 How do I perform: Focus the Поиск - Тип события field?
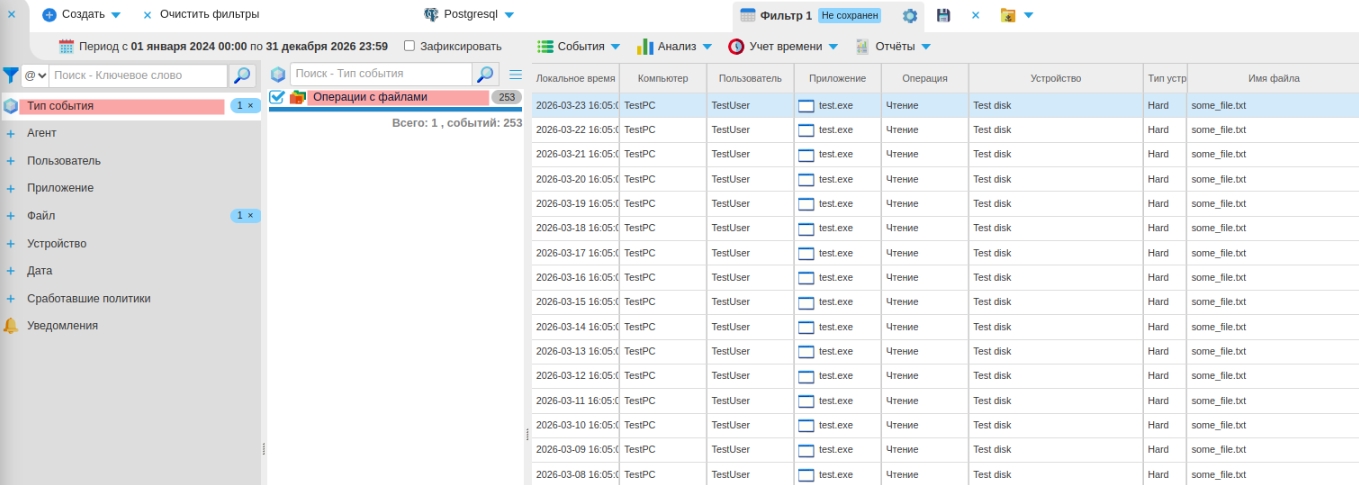pyautogui.click(x=381, y=74)
